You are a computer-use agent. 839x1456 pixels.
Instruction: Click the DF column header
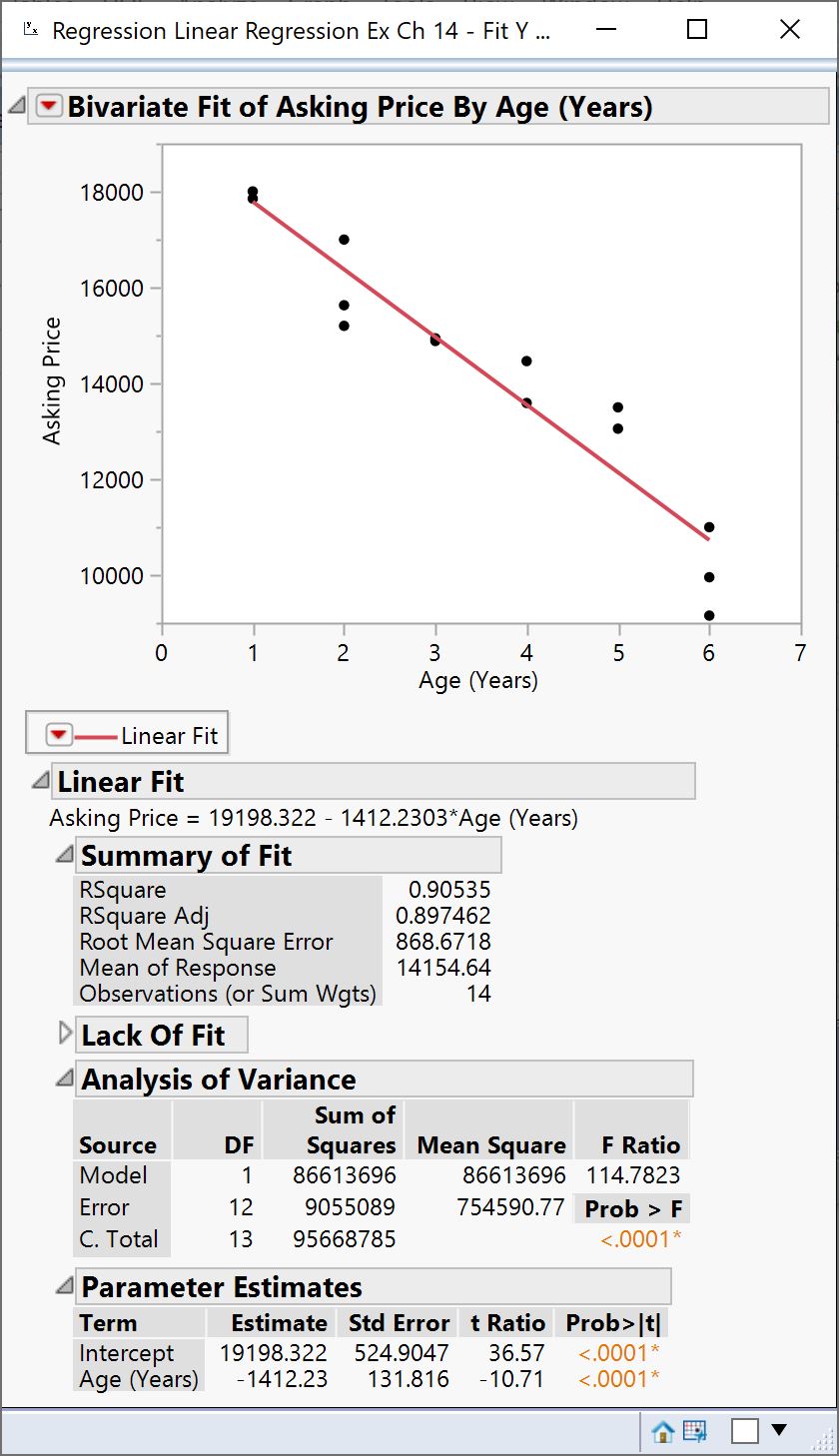click(239, 1145)
